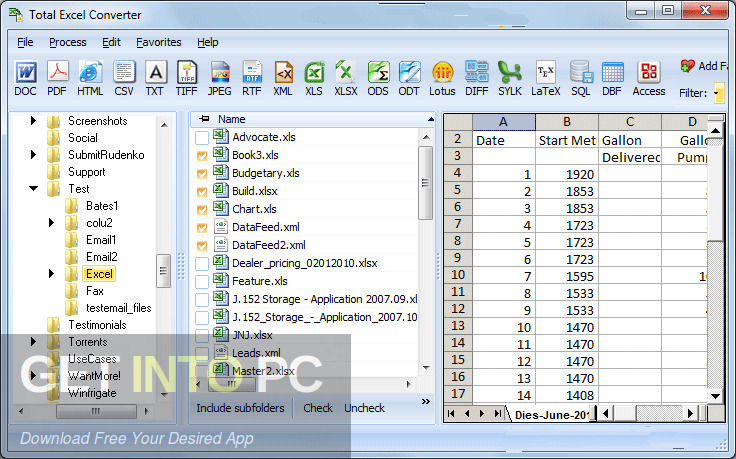736x459 pixels.
Task: Select the Testimonials folder
Action: click(x=97, y=325)
